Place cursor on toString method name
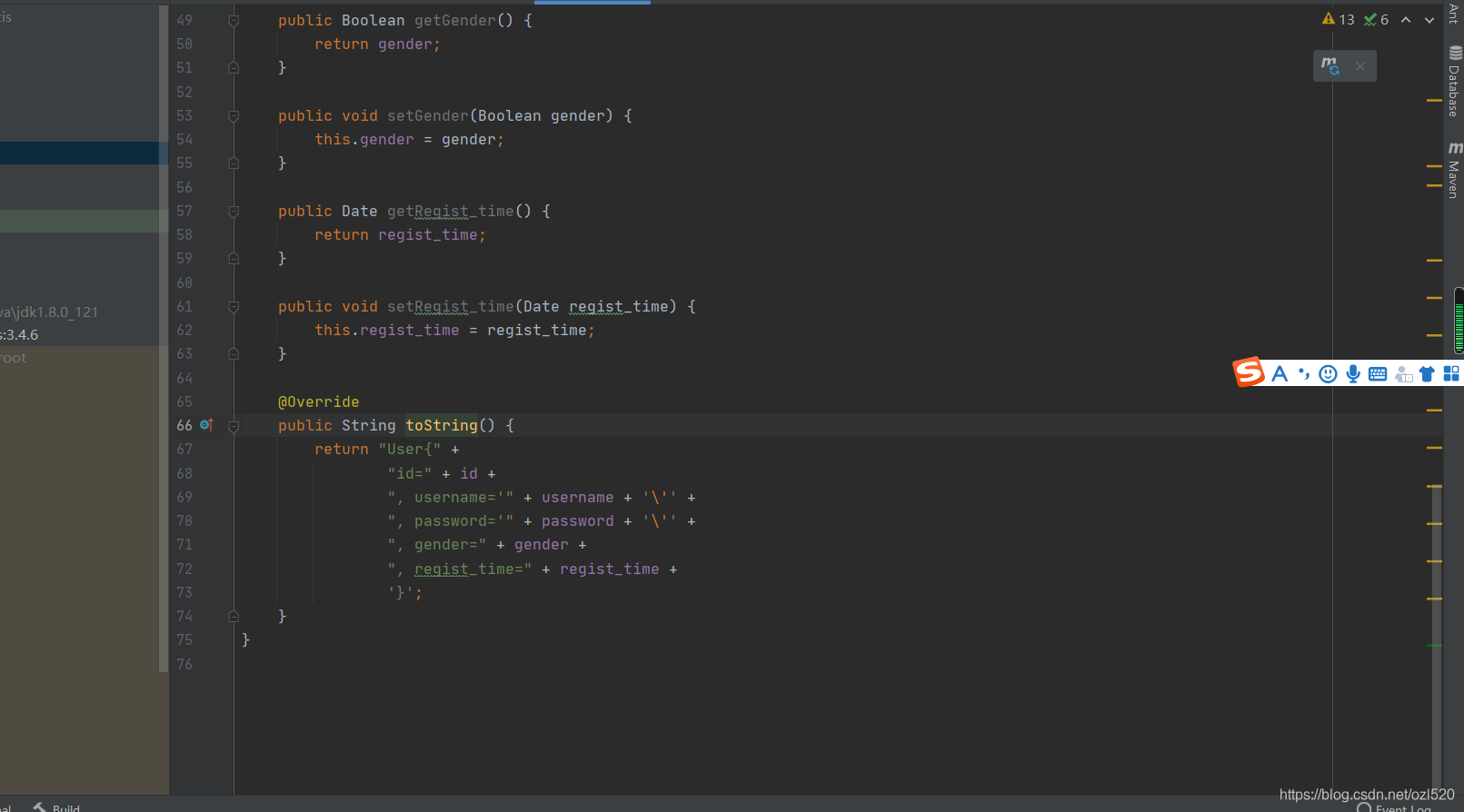Image resolution: width=1464 pixels, height=812 pixels. 441,425
